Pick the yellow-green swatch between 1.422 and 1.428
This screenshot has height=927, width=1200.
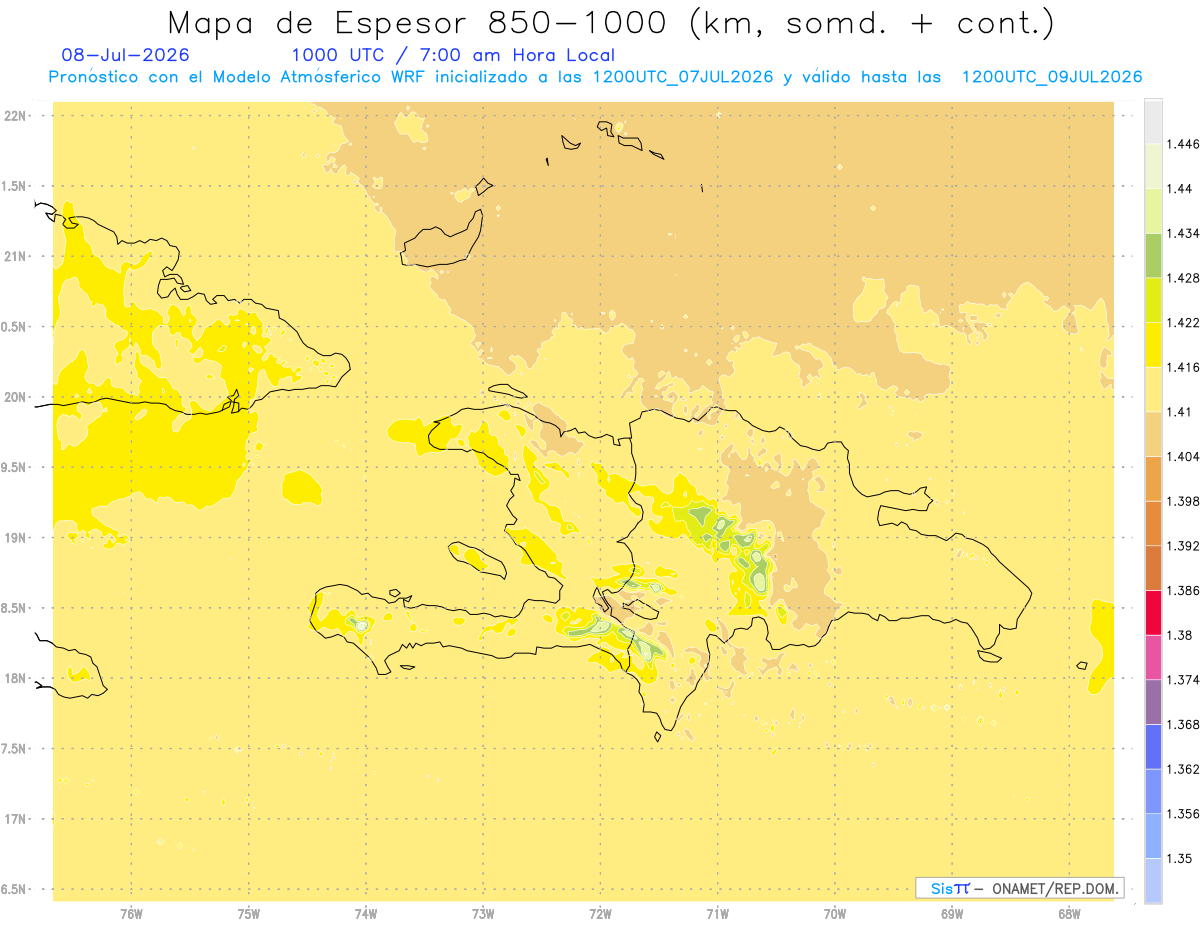1153,300
